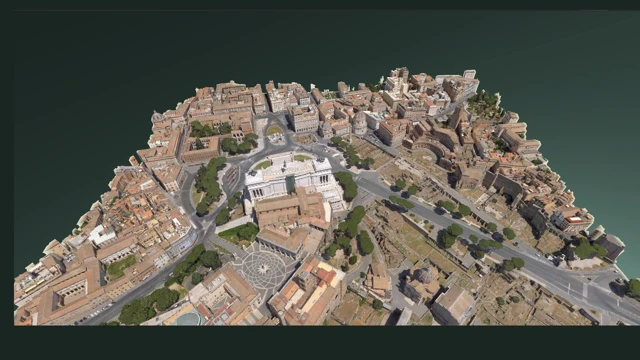The height and width of the screenshot is (360, 640).
Task: Click the large domed church near the top
Action: [x=359, y=122]
